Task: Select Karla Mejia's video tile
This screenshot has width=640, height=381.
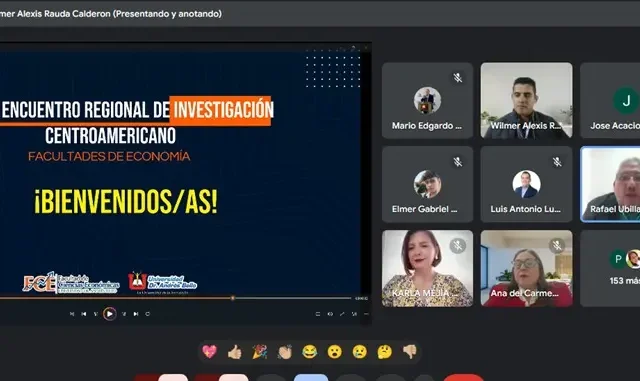Action: (x=427, y=268)
